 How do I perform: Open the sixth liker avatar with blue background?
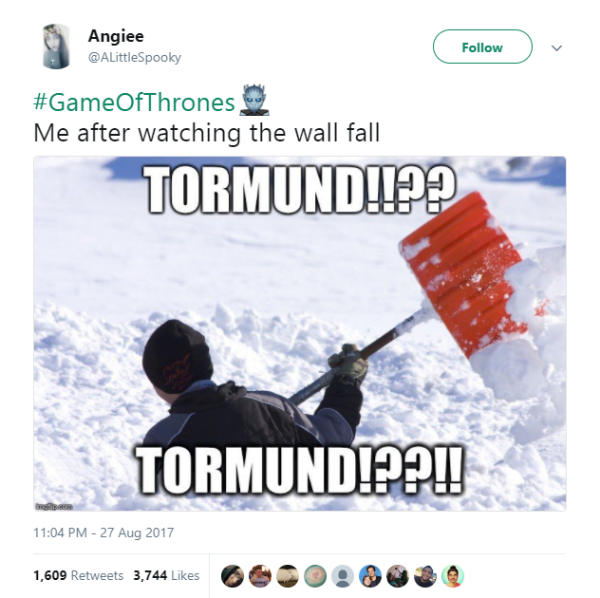pyautogui.click(x=370, y=576)
